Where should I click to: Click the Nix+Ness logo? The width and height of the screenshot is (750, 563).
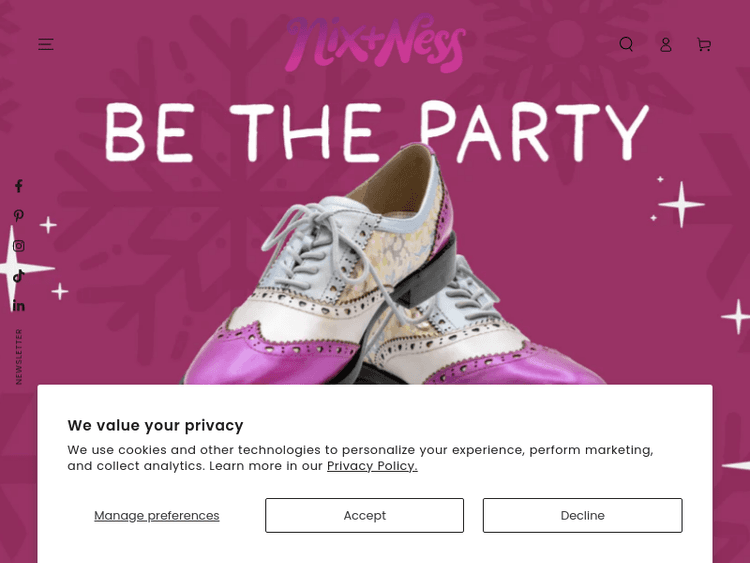(375, 44)
